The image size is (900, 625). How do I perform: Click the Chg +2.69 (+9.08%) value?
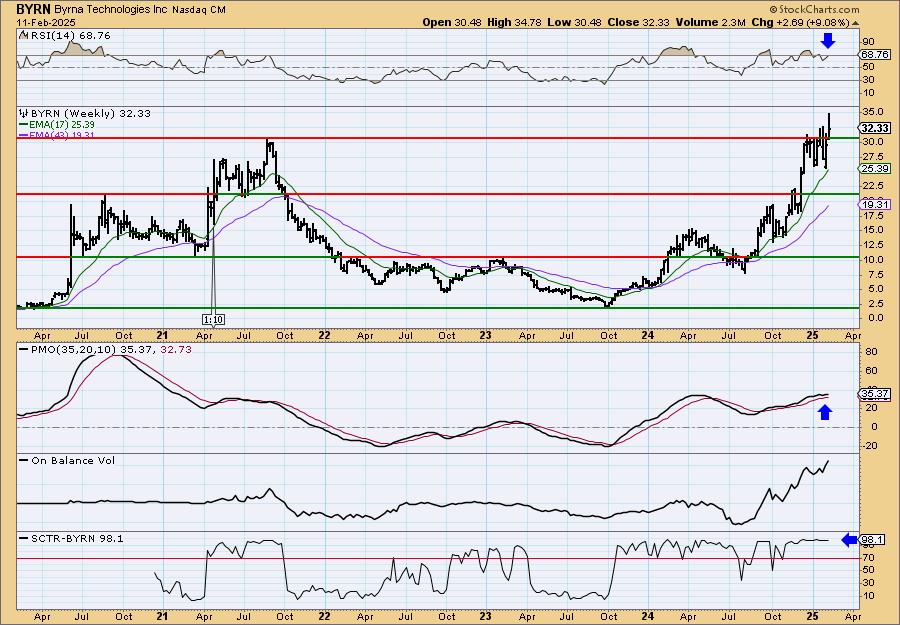click(x=799, y=22)
